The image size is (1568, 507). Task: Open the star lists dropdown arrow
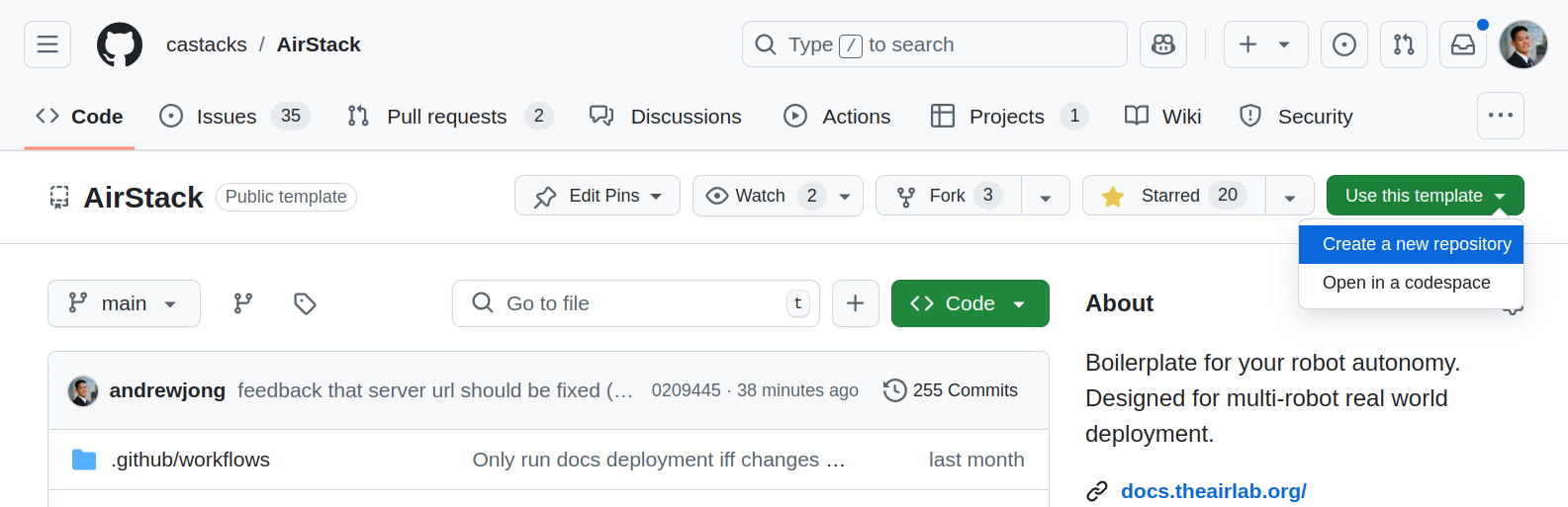1290,197
